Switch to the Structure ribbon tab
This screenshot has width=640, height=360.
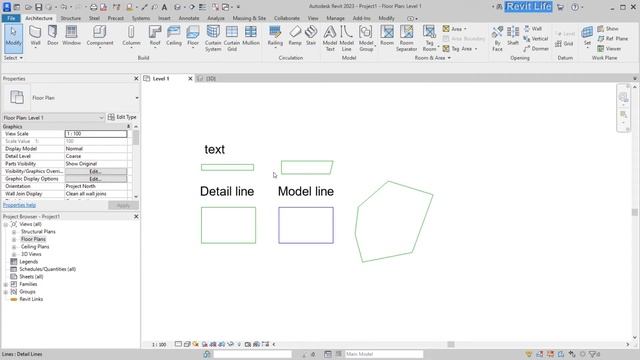coord(71,18)
